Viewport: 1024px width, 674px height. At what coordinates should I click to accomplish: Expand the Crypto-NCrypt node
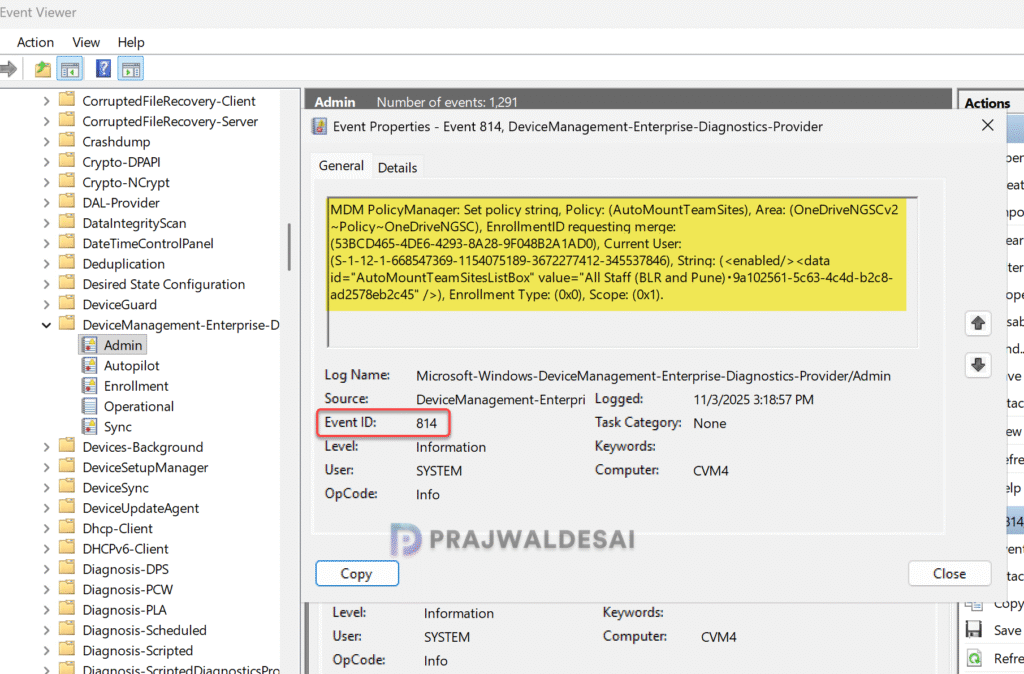click(46, 182)
